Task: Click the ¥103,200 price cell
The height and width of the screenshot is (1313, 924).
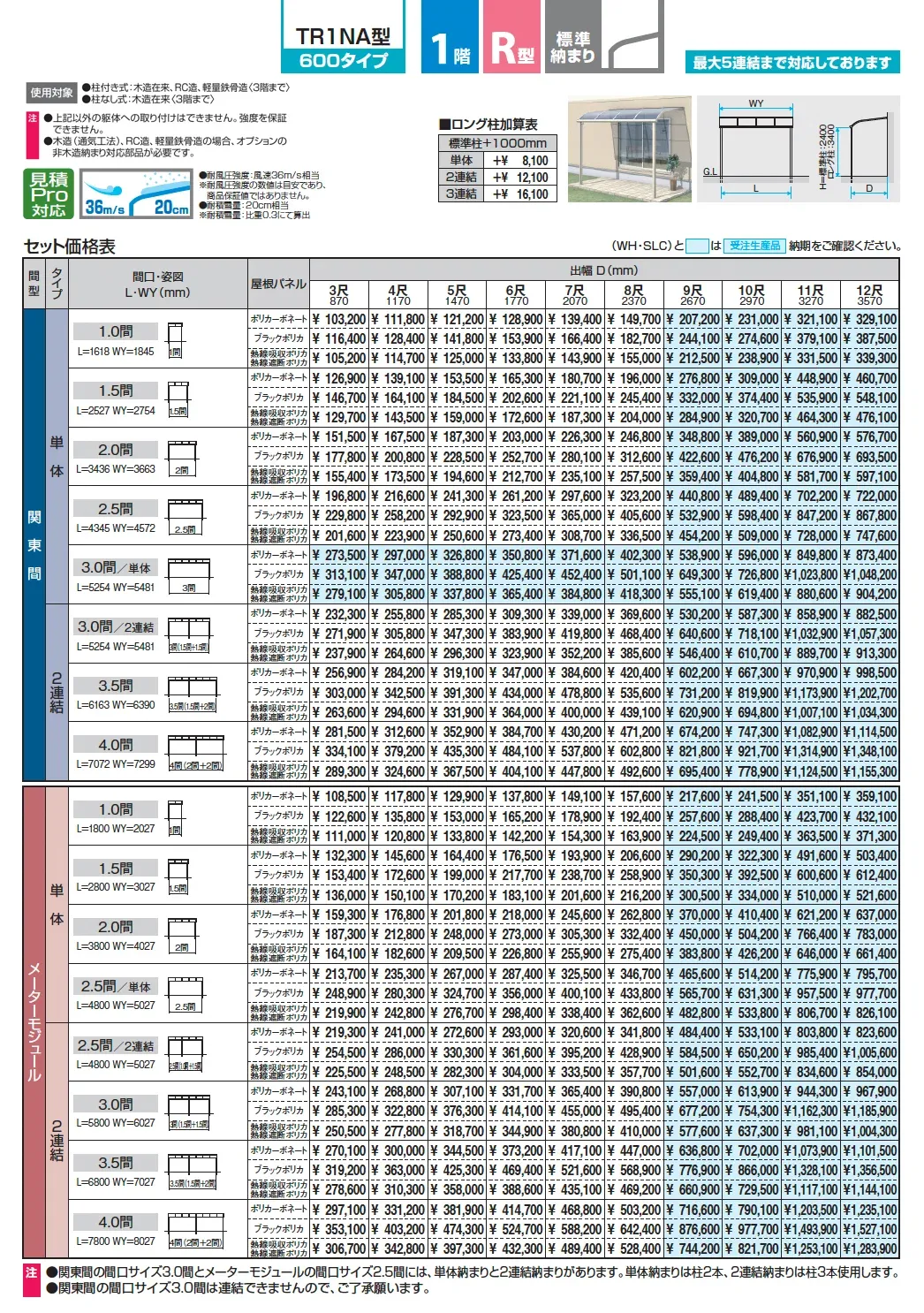Action: pyautogui.click(x=339, y=319)
